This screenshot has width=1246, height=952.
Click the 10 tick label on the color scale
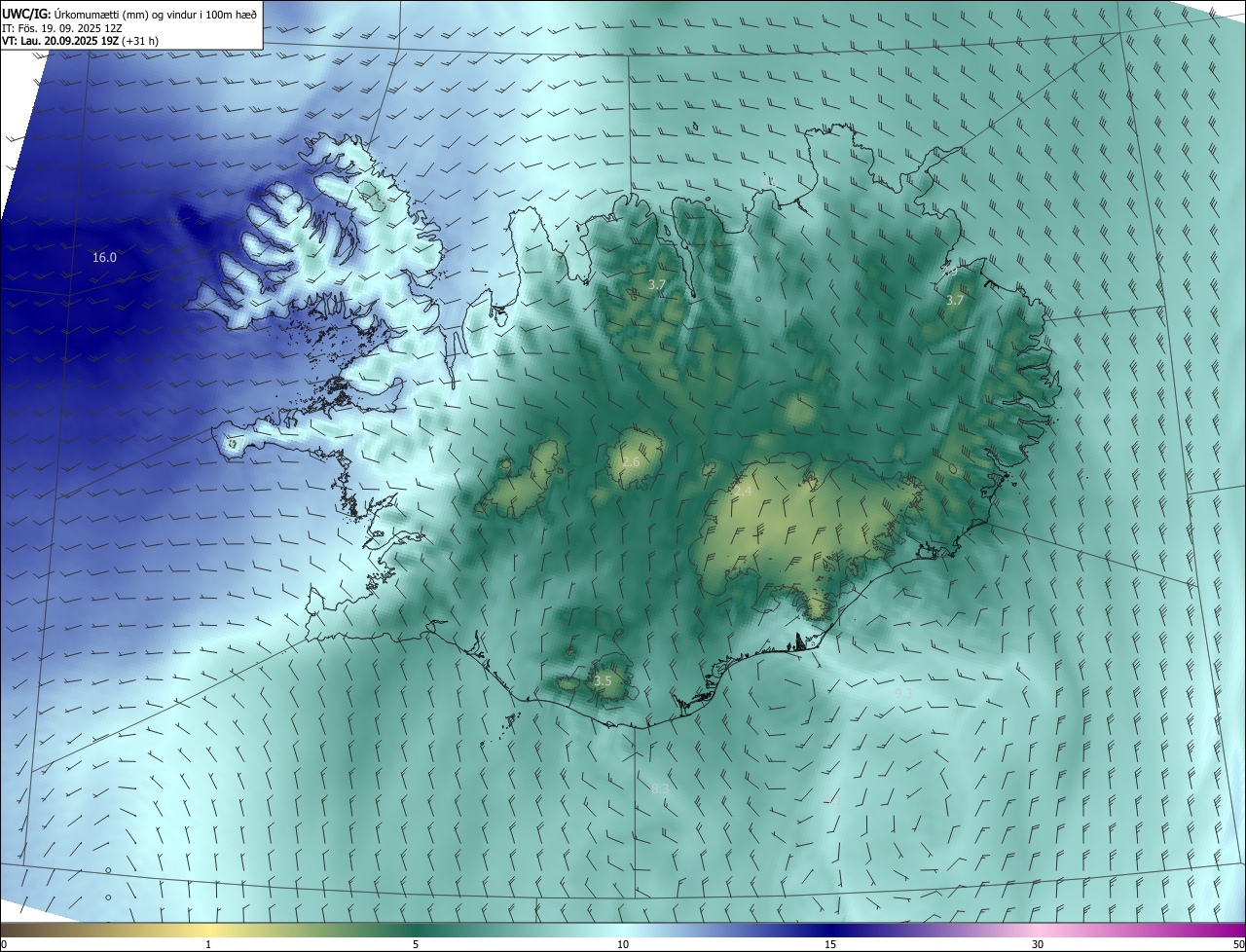[623, 944]
